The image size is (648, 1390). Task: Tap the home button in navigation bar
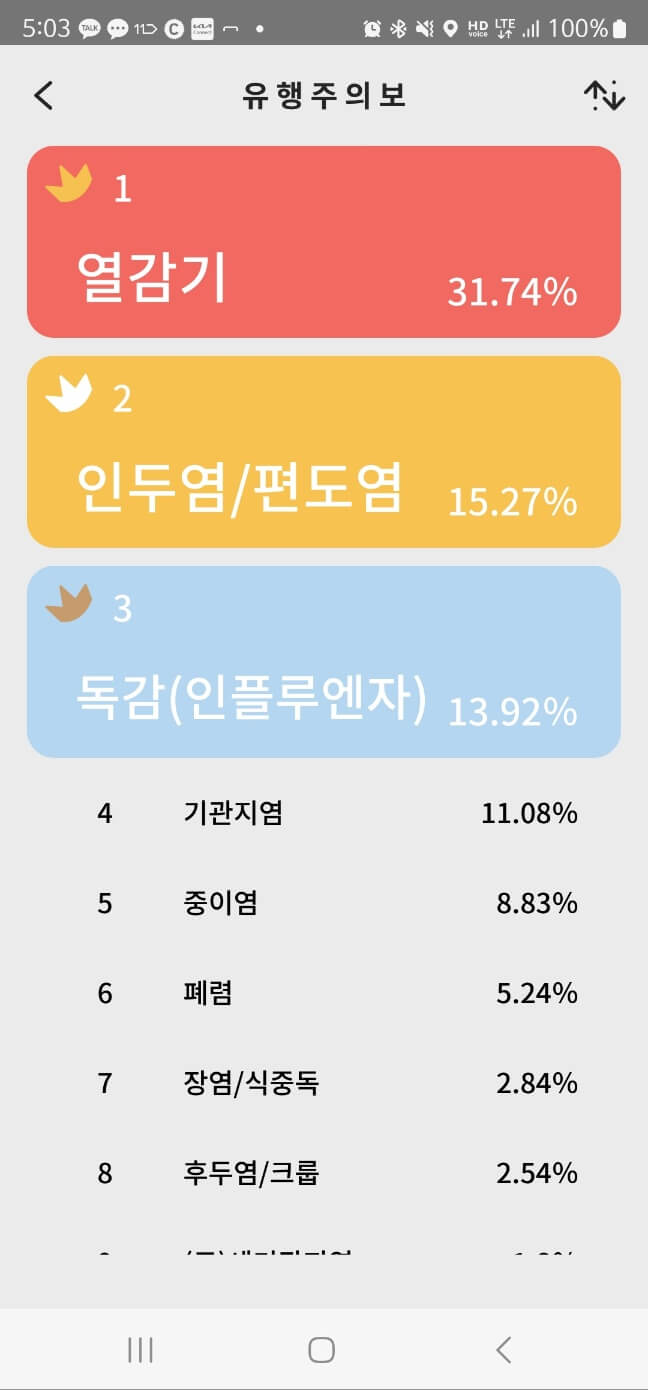320,1349
